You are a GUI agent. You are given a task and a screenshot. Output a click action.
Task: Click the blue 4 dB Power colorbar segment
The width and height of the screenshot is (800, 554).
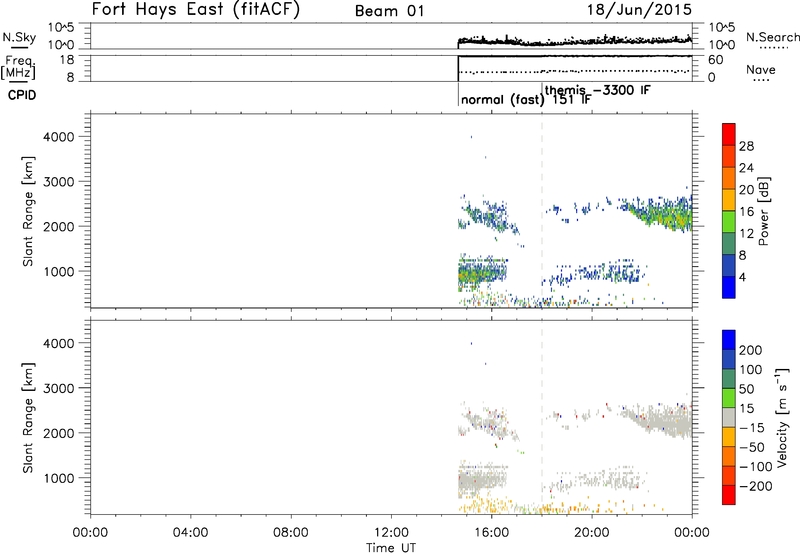729,287
